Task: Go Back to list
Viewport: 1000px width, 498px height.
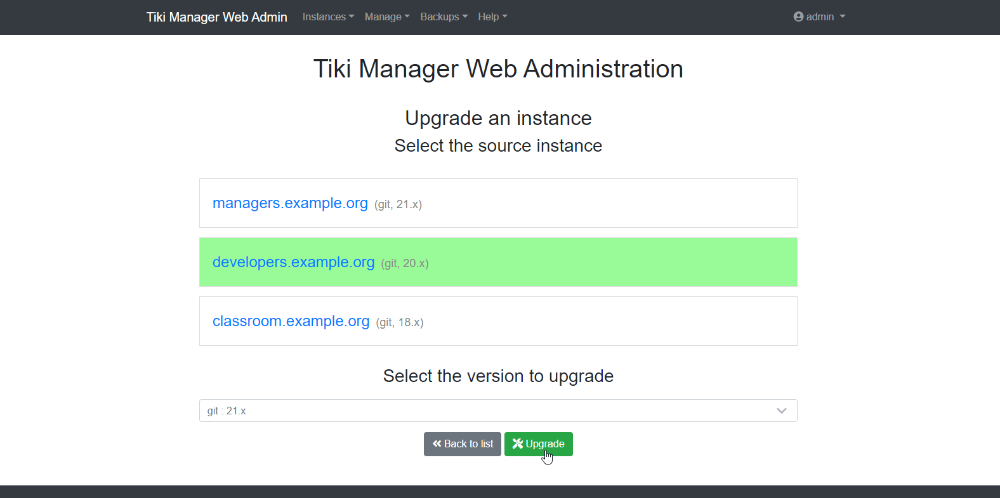Action: click(x=462, y=444)
